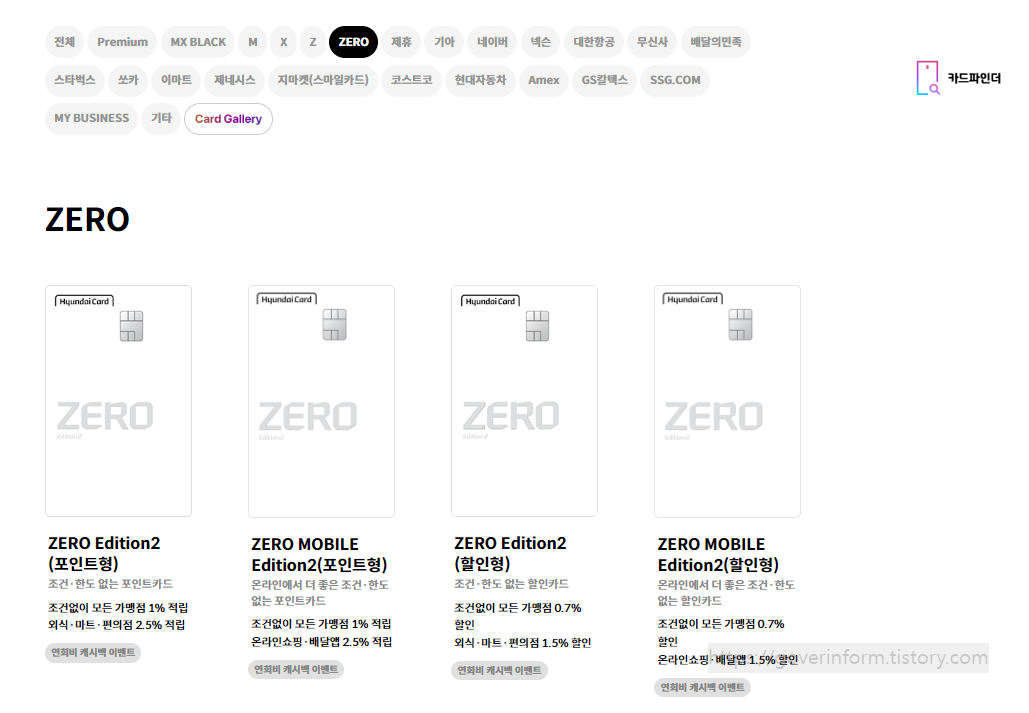Click the text '조건·한도 없는 포인트카드'

[x=110, y=584]
